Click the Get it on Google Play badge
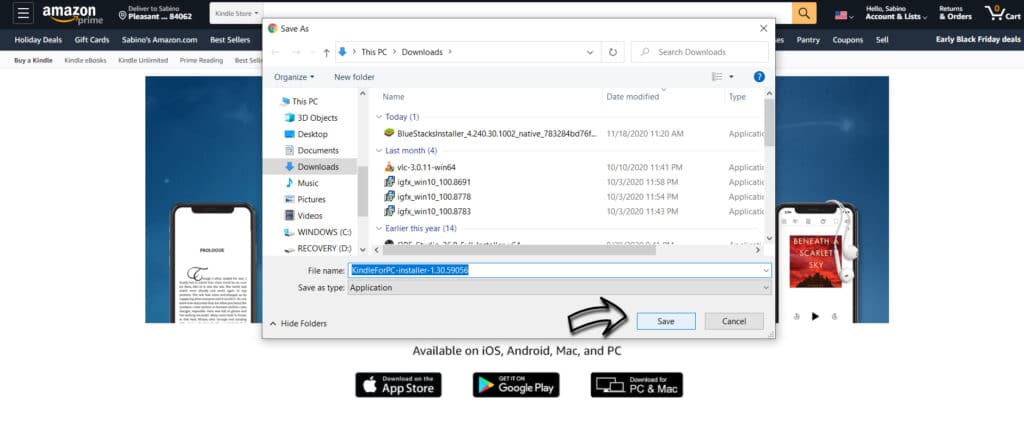The height and width of the screenshot is (439, 1024). (516, 385)
